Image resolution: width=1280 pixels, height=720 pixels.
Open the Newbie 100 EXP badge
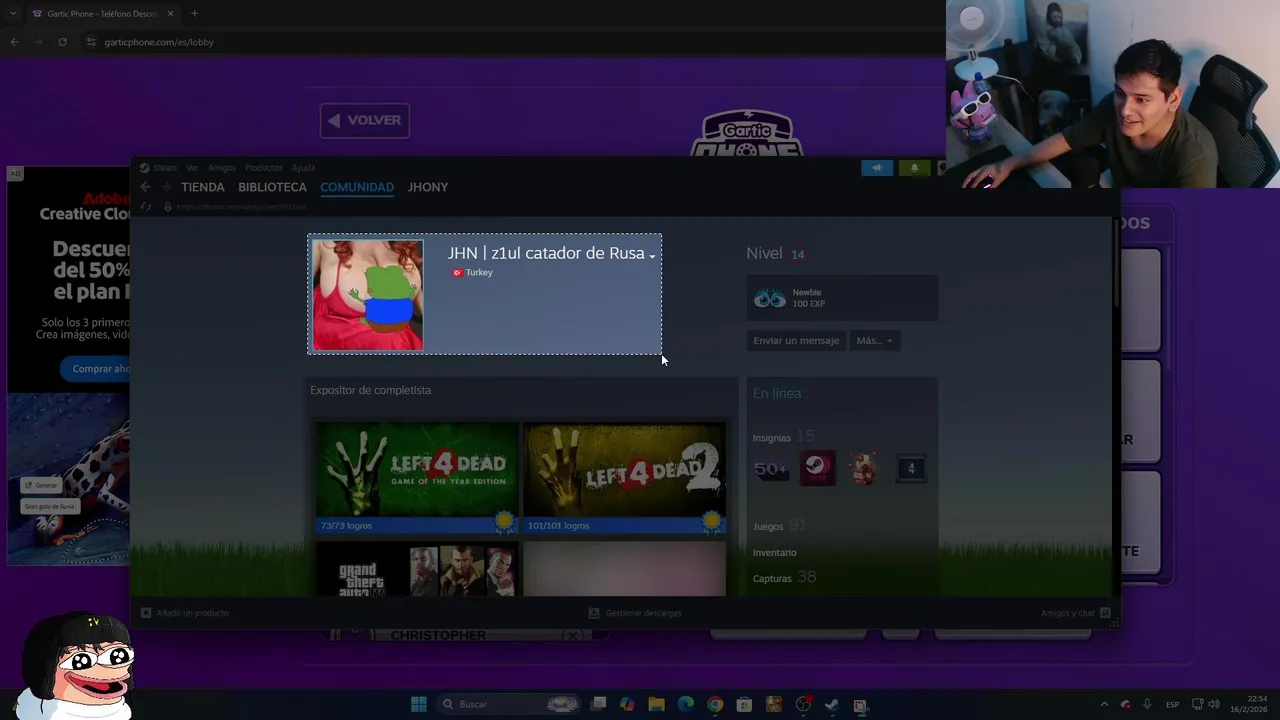click(x=842, y=298)
